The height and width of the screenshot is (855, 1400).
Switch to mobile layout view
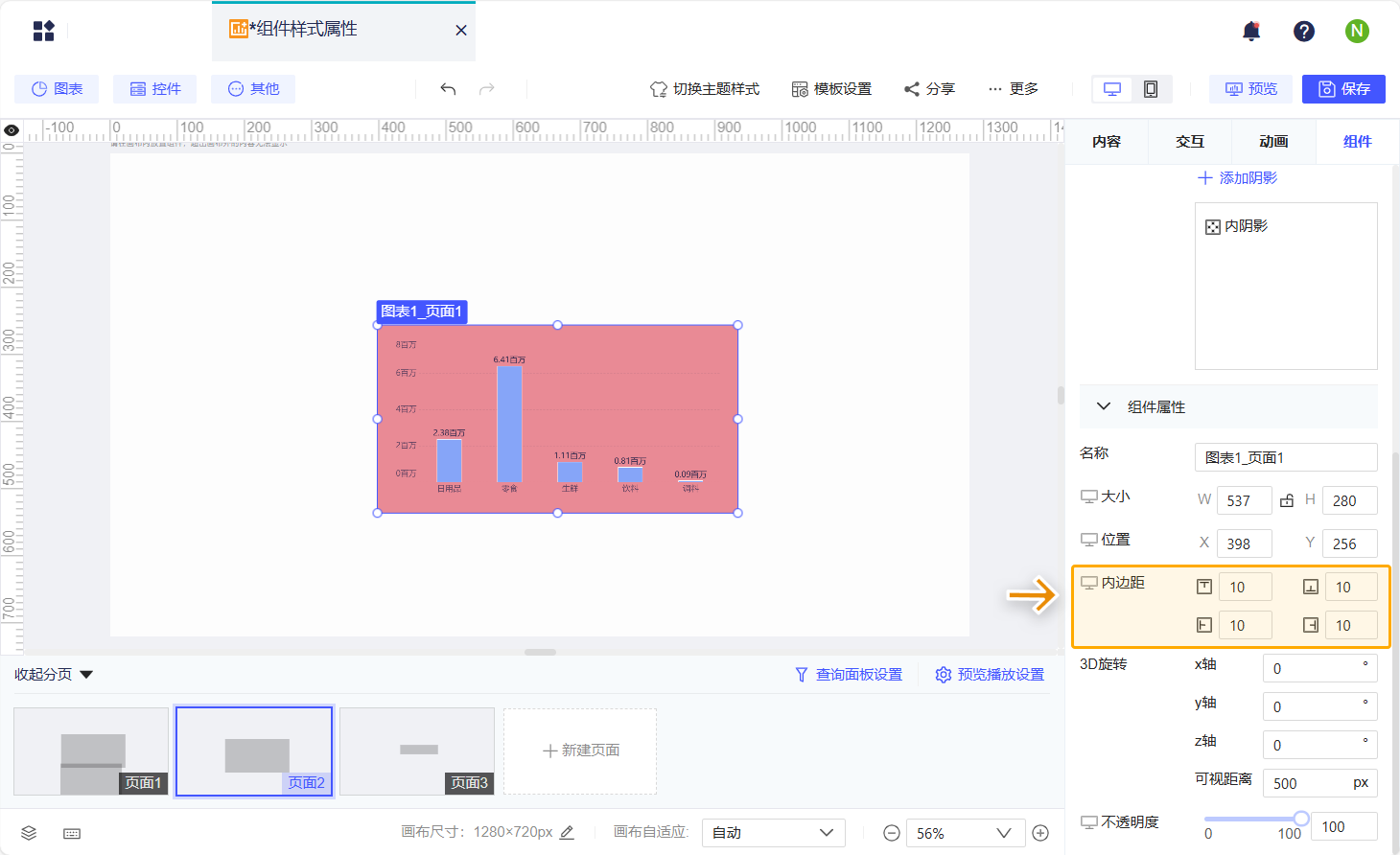(1151, 89)
